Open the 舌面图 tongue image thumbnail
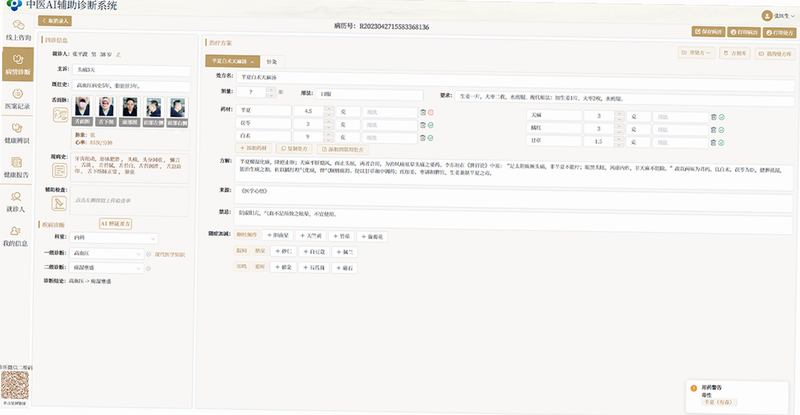The image size is (800, 415). click(x=83, y=112)
